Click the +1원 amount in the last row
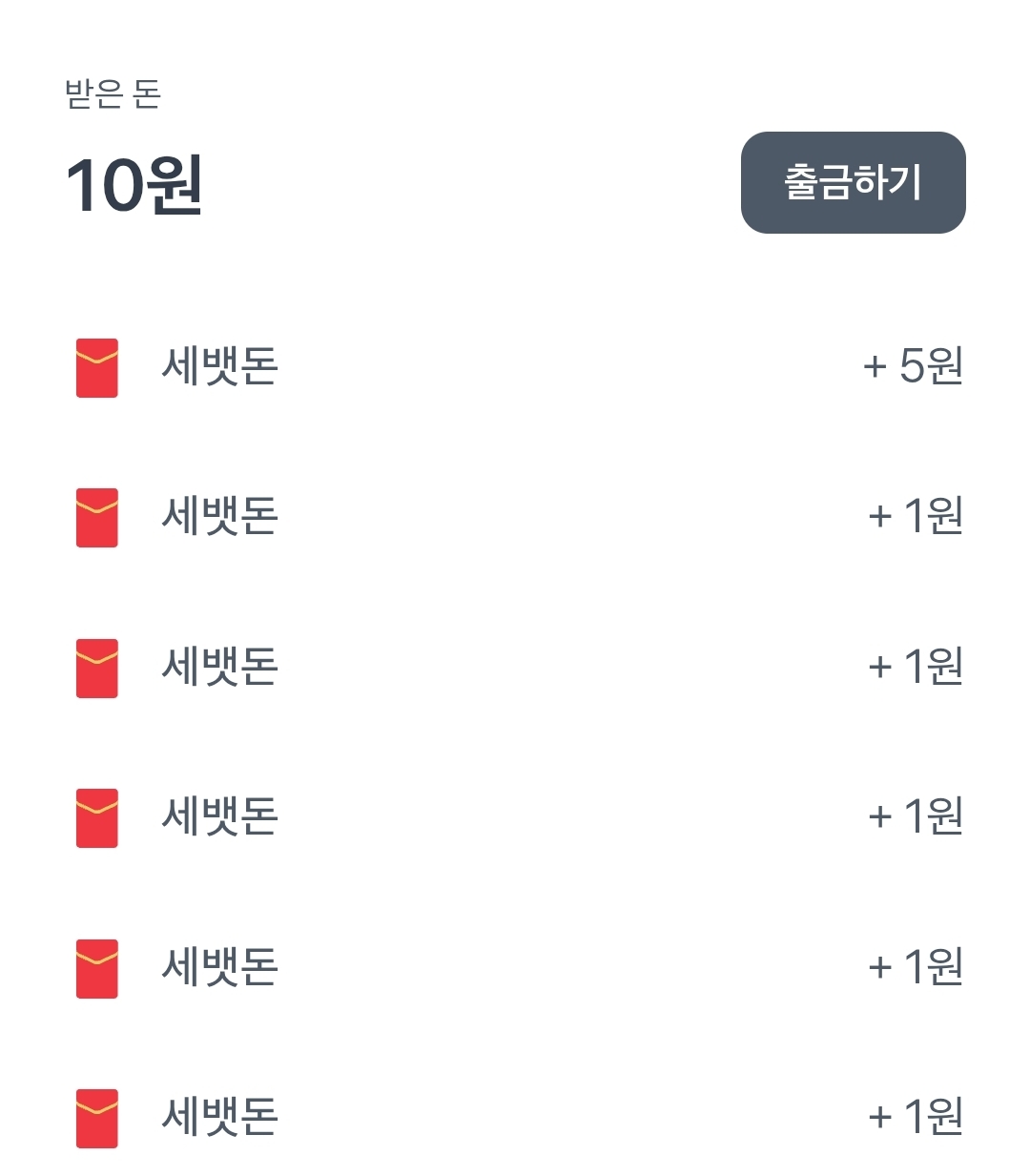The width and height of the screenshot is (1030, 1176). point(915,1116)
